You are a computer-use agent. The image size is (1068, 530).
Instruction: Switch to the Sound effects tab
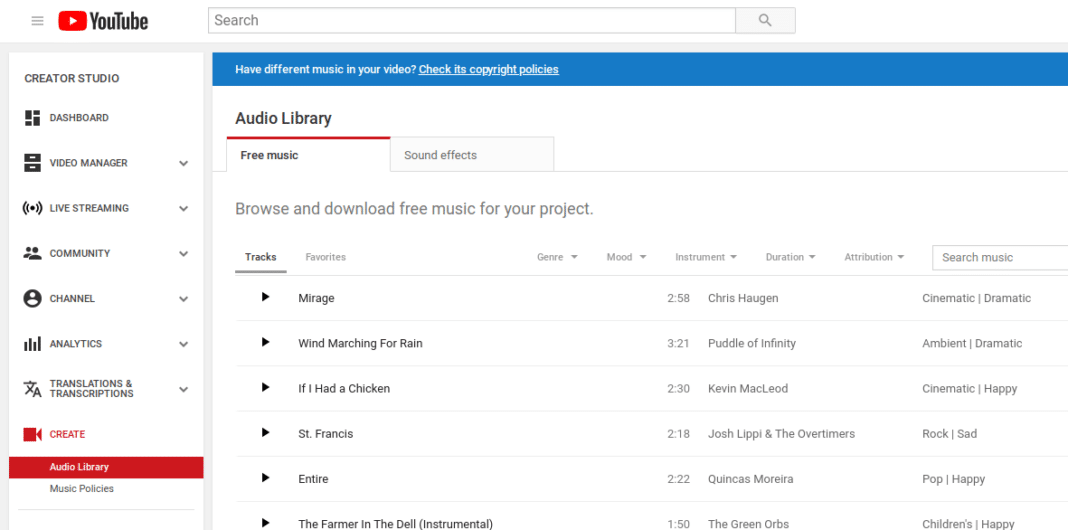(472, 155)
